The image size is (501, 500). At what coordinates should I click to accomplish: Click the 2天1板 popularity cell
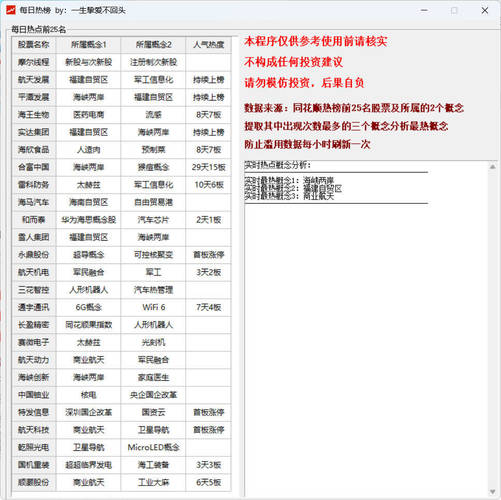(209, 220)
